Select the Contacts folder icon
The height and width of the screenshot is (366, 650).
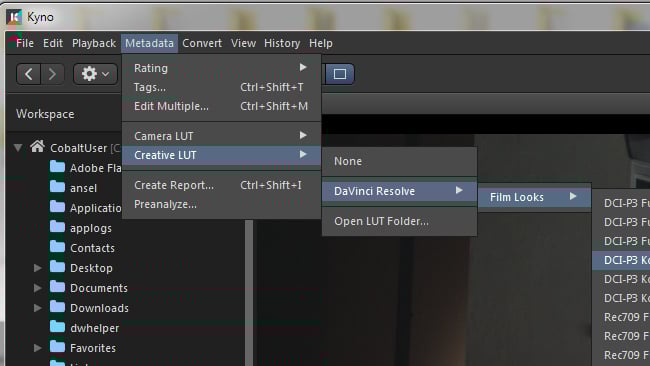tap(57, 247)
